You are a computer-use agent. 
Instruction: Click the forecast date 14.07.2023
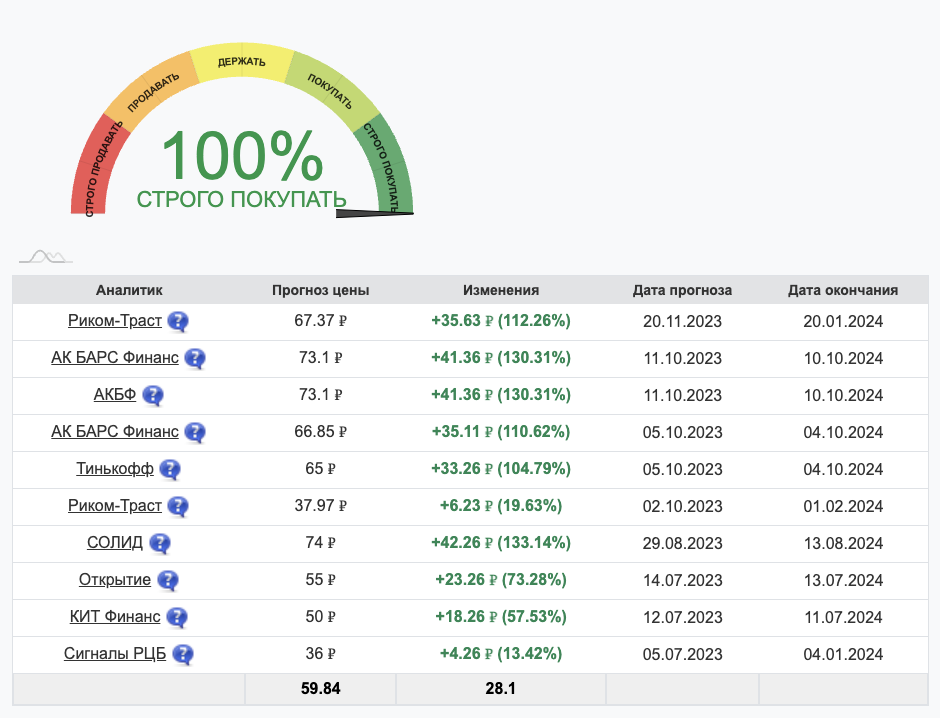tap(682, 581)
